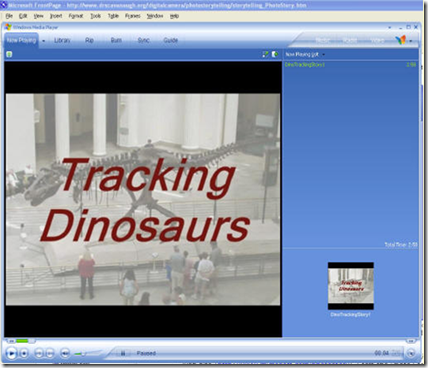
Task: Mute the player volume
Action: [x=65, y=353]
